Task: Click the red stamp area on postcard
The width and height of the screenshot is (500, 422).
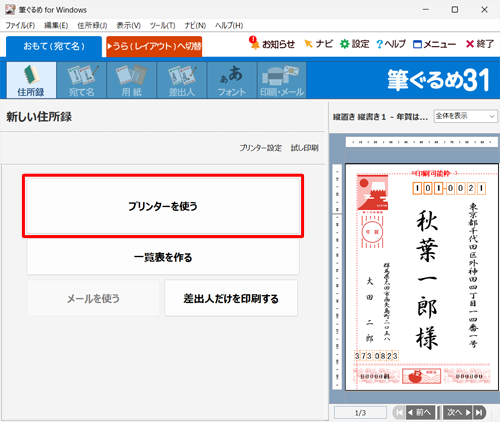Action: click(x=372, y=193)
